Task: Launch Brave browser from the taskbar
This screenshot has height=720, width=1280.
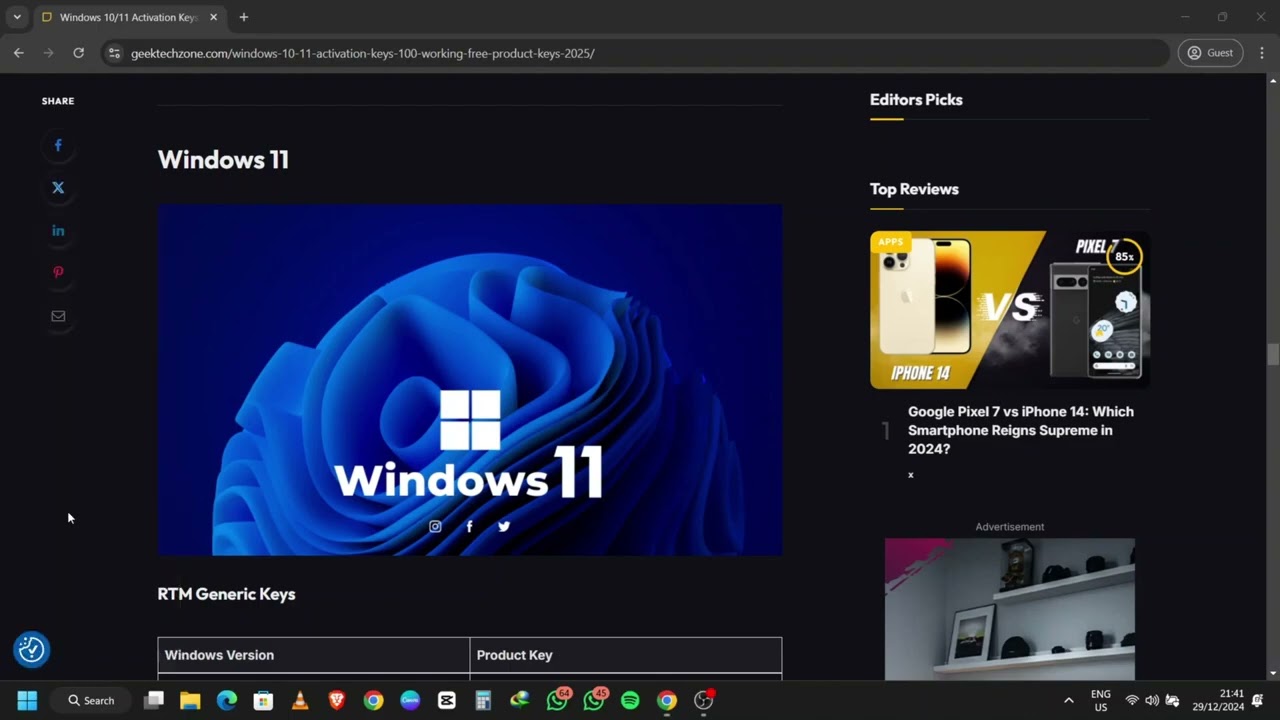Action: pyautogui.click(x=337, y=701)
